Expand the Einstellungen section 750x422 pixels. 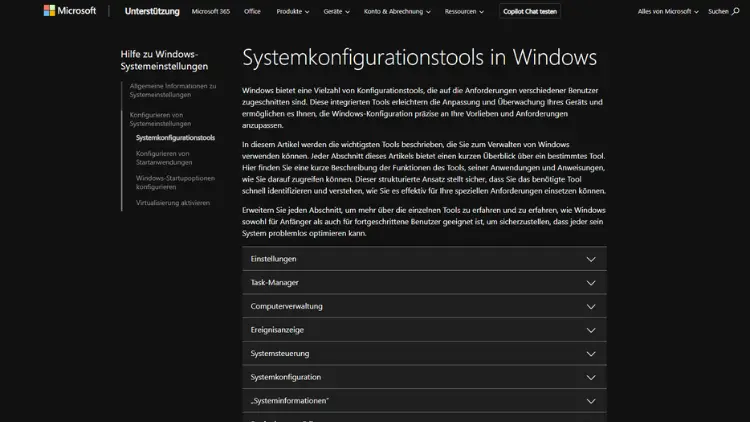click(424, 259)
